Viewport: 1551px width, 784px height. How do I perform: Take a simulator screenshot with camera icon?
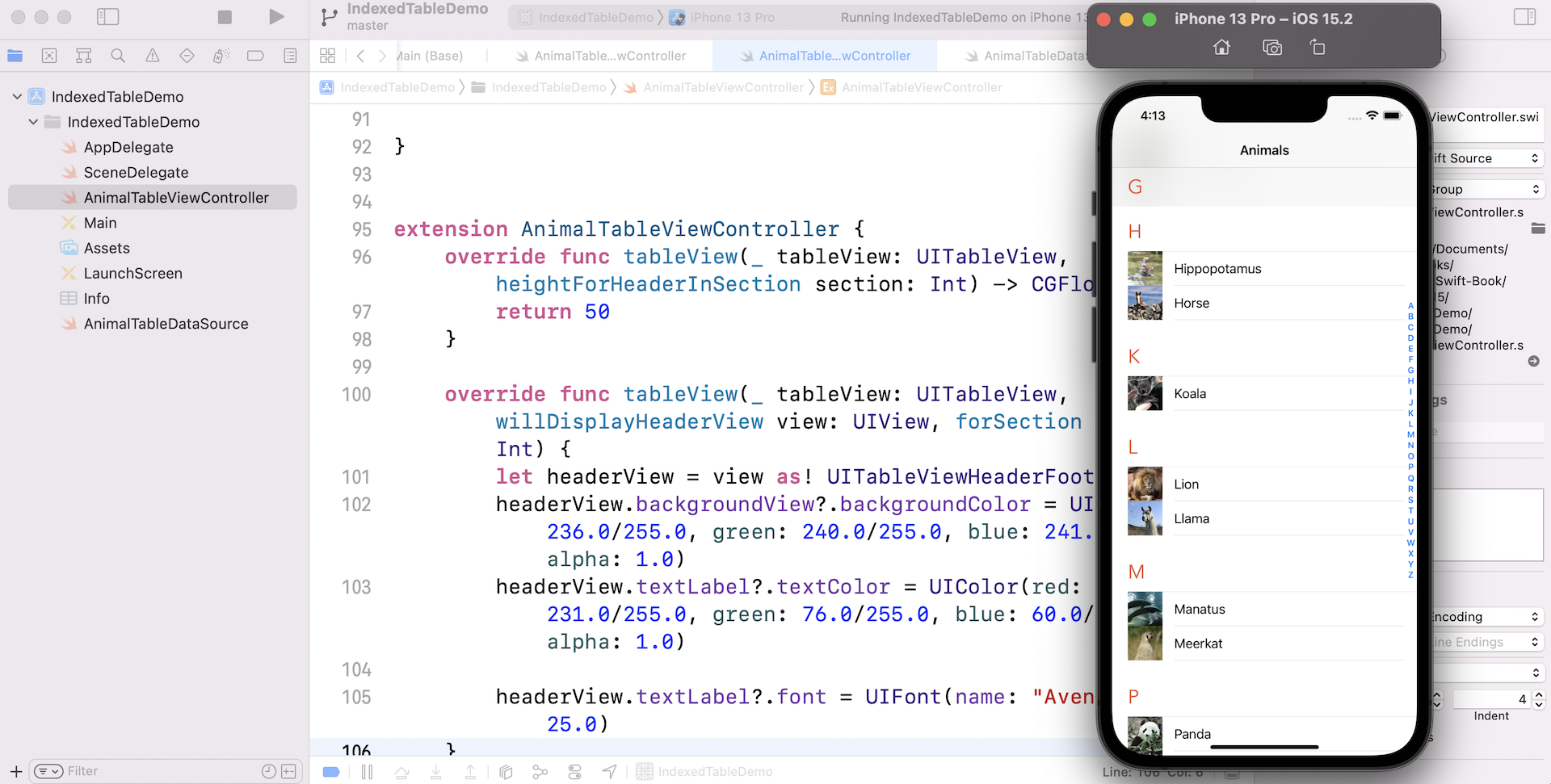(1271, 48)
